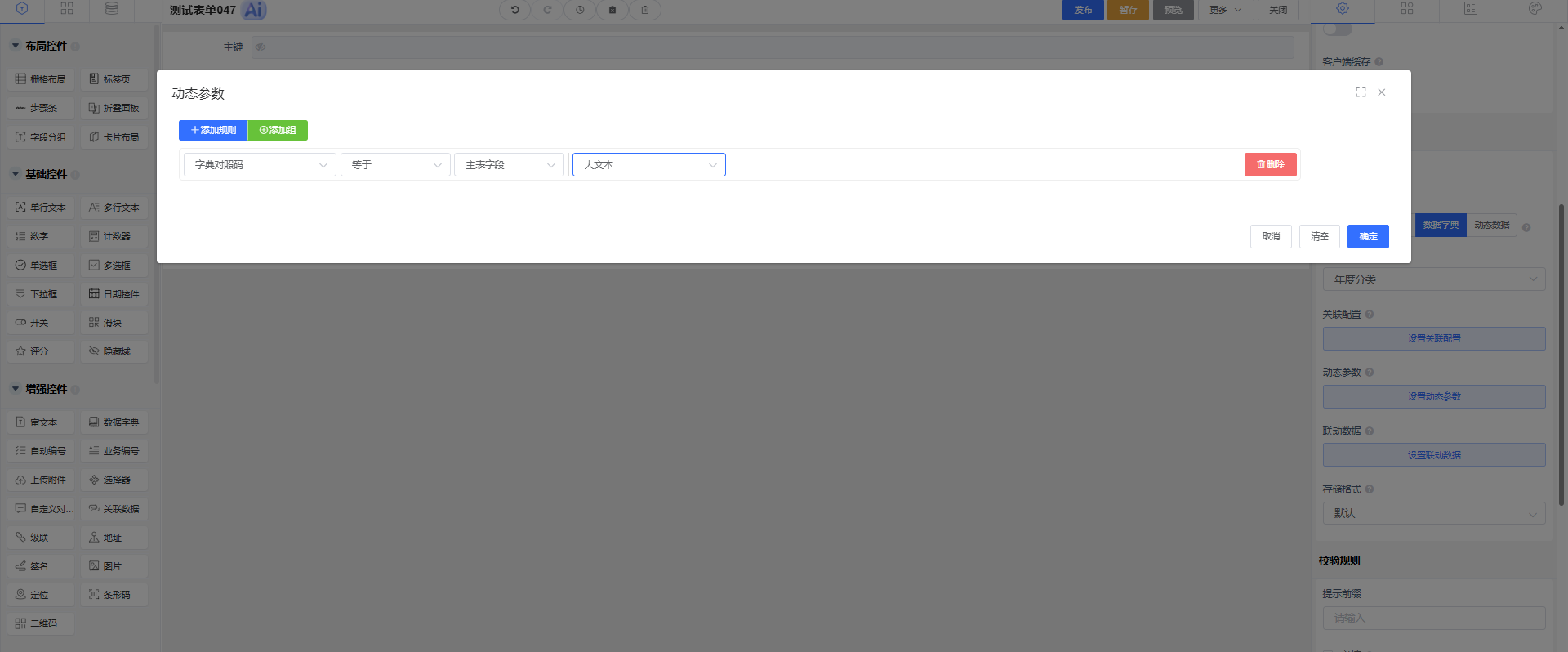Click the 确定 button

[x=1368, y=236]
